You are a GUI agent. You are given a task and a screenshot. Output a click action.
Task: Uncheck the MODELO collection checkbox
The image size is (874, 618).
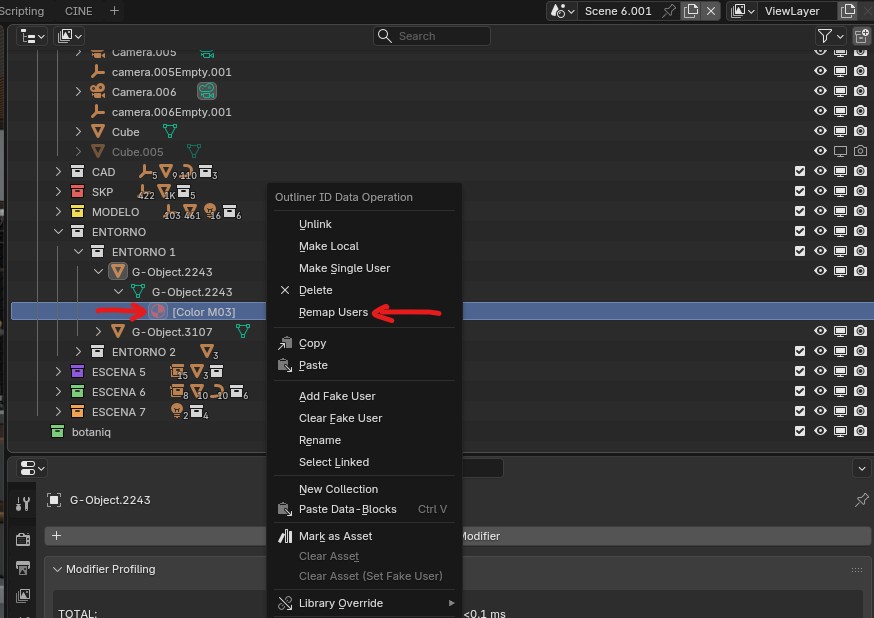pyautogui.click(x=800, y=211)
